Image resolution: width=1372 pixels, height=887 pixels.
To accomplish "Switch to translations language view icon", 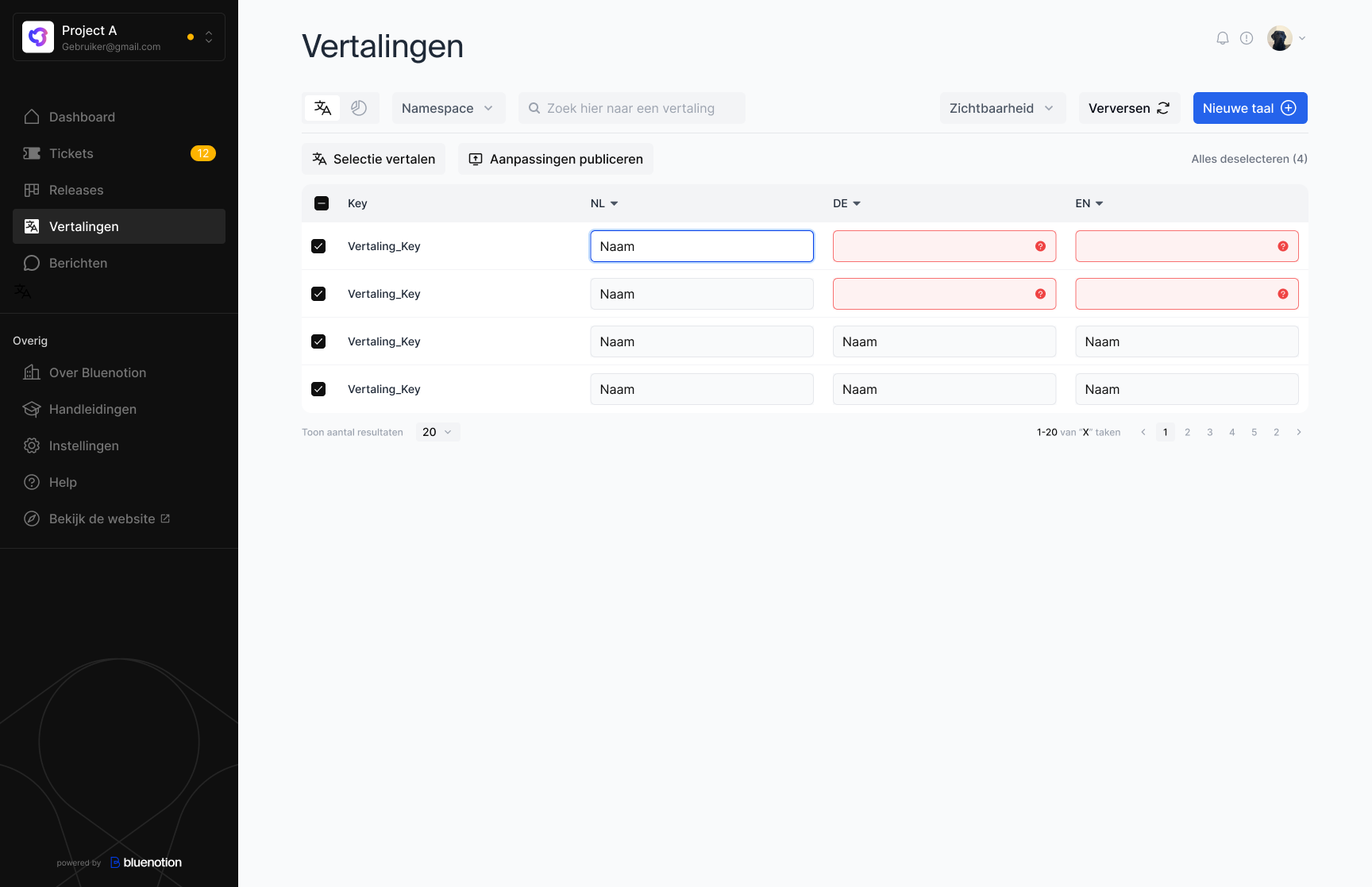I will point(322,108).
